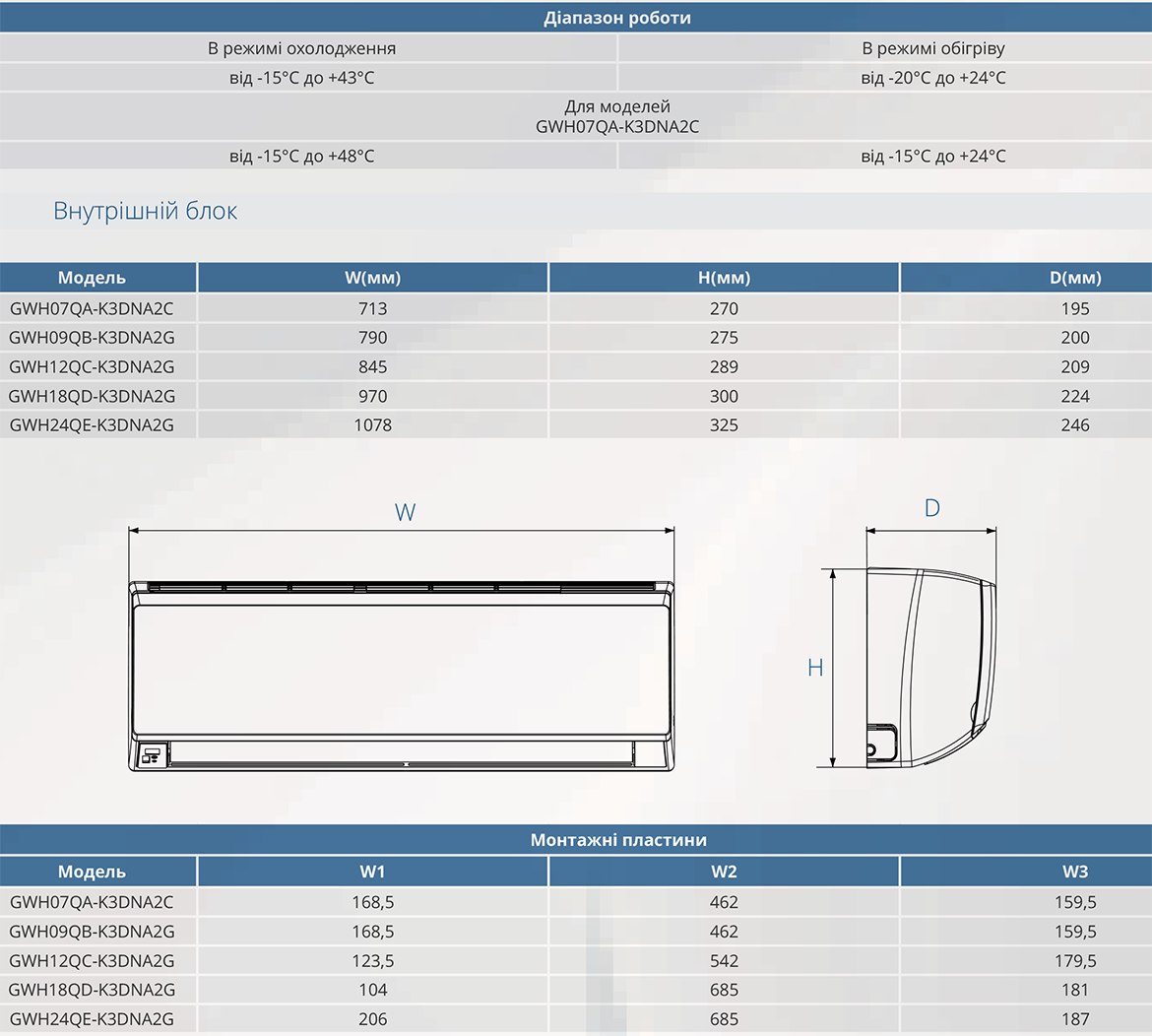This screenshot has height=1036, width=1152.
Task: Click the depth value 224
Action: 1075,396
